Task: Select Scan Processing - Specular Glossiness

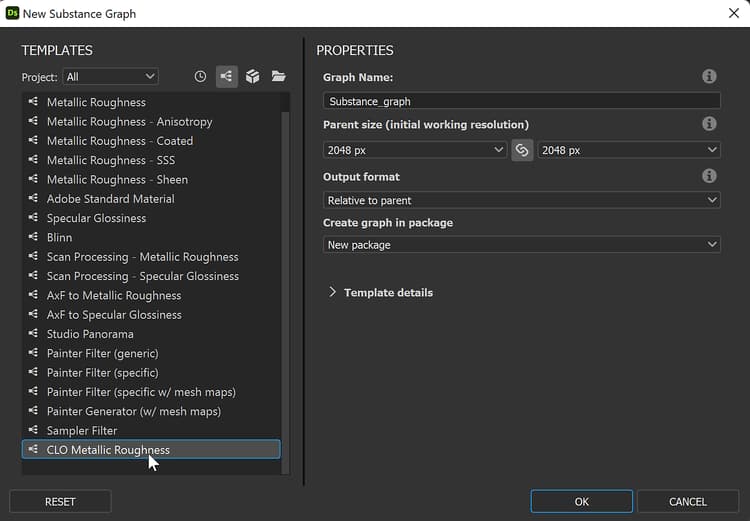Action: (x=151, y=276)
